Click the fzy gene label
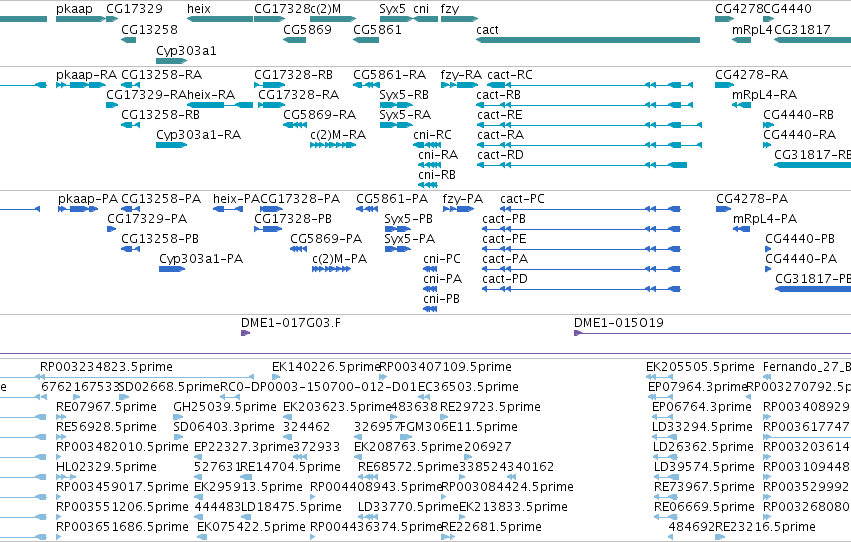Viewport: 851px width, 542px height. pyautogui.click(x=450, y=9)
